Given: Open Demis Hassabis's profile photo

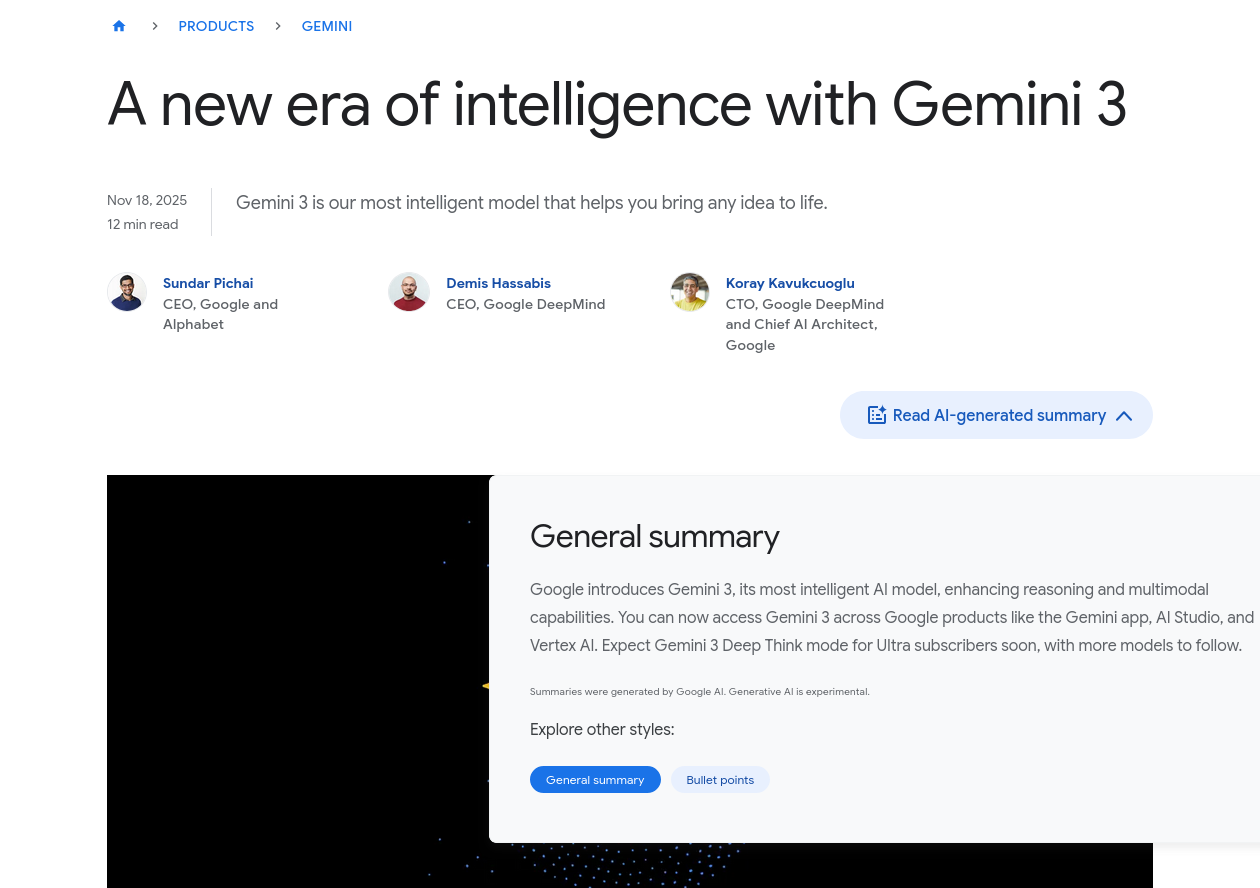Looking at the screenshot, I should point(409,292).
